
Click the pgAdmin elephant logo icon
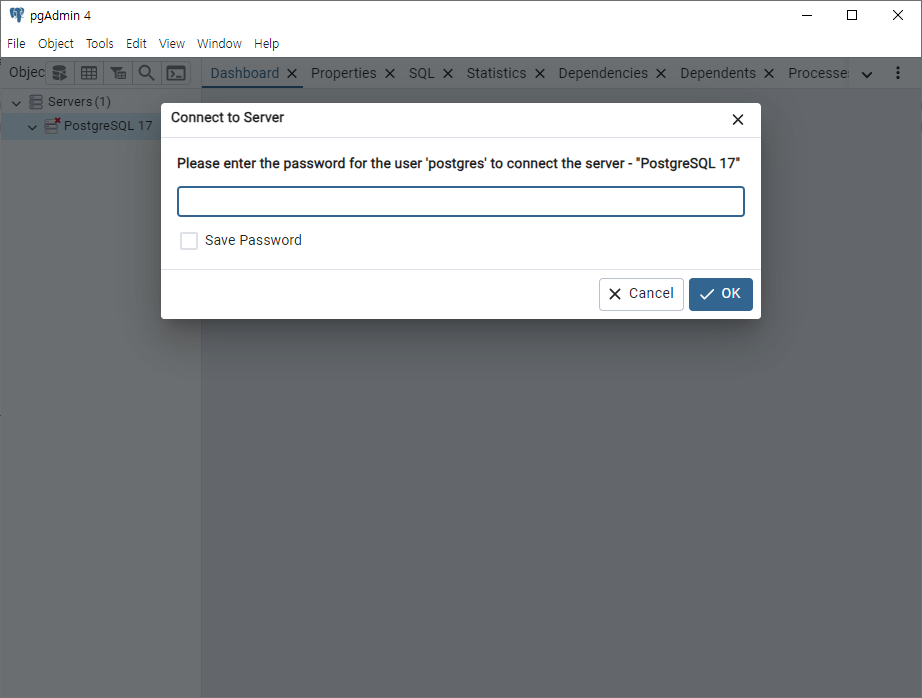click(16, 15)
